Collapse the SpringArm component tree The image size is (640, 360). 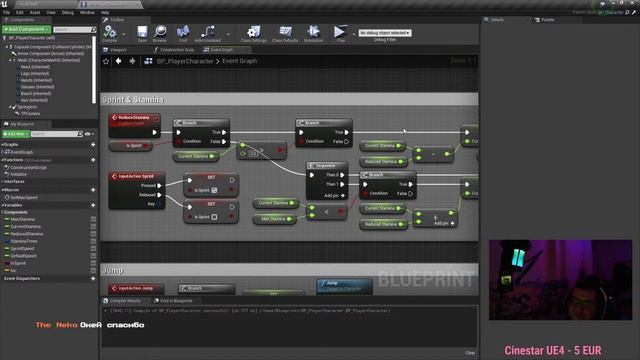click(x=10, y=107)
